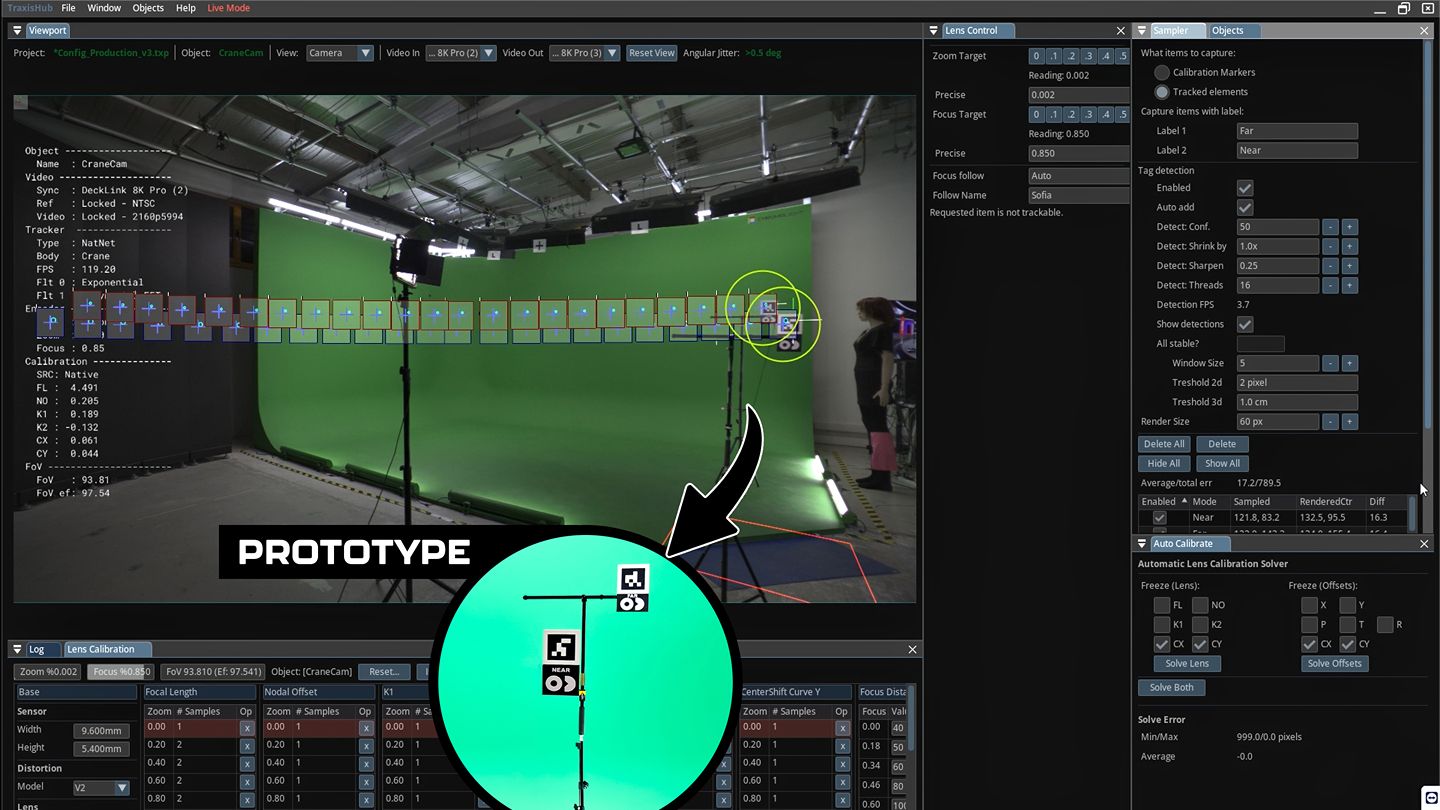1440x810 pixels.
Task: Switch to the Objects tab
Action: 1228,31
